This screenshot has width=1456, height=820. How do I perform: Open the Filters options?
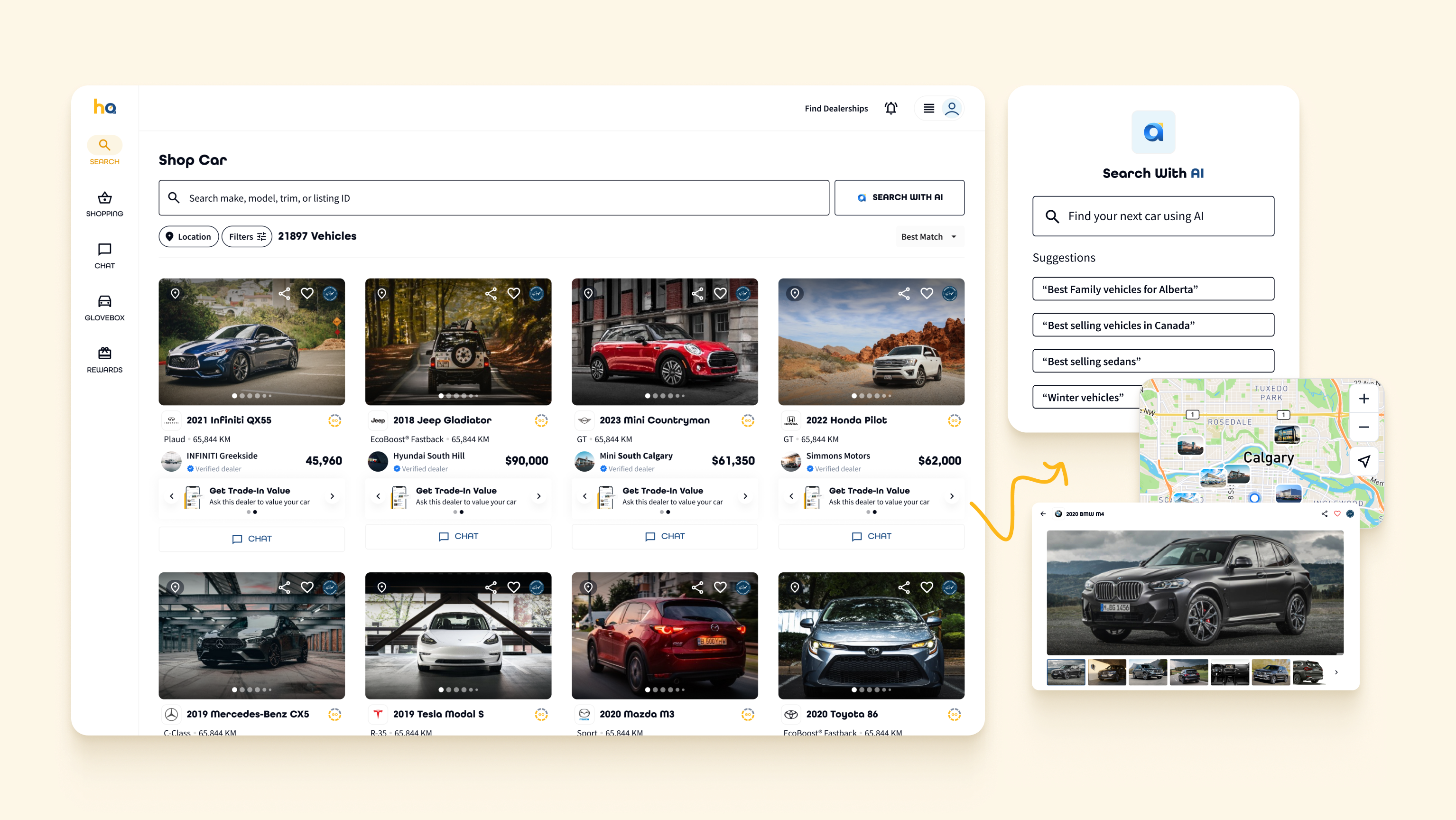(247, 236)
